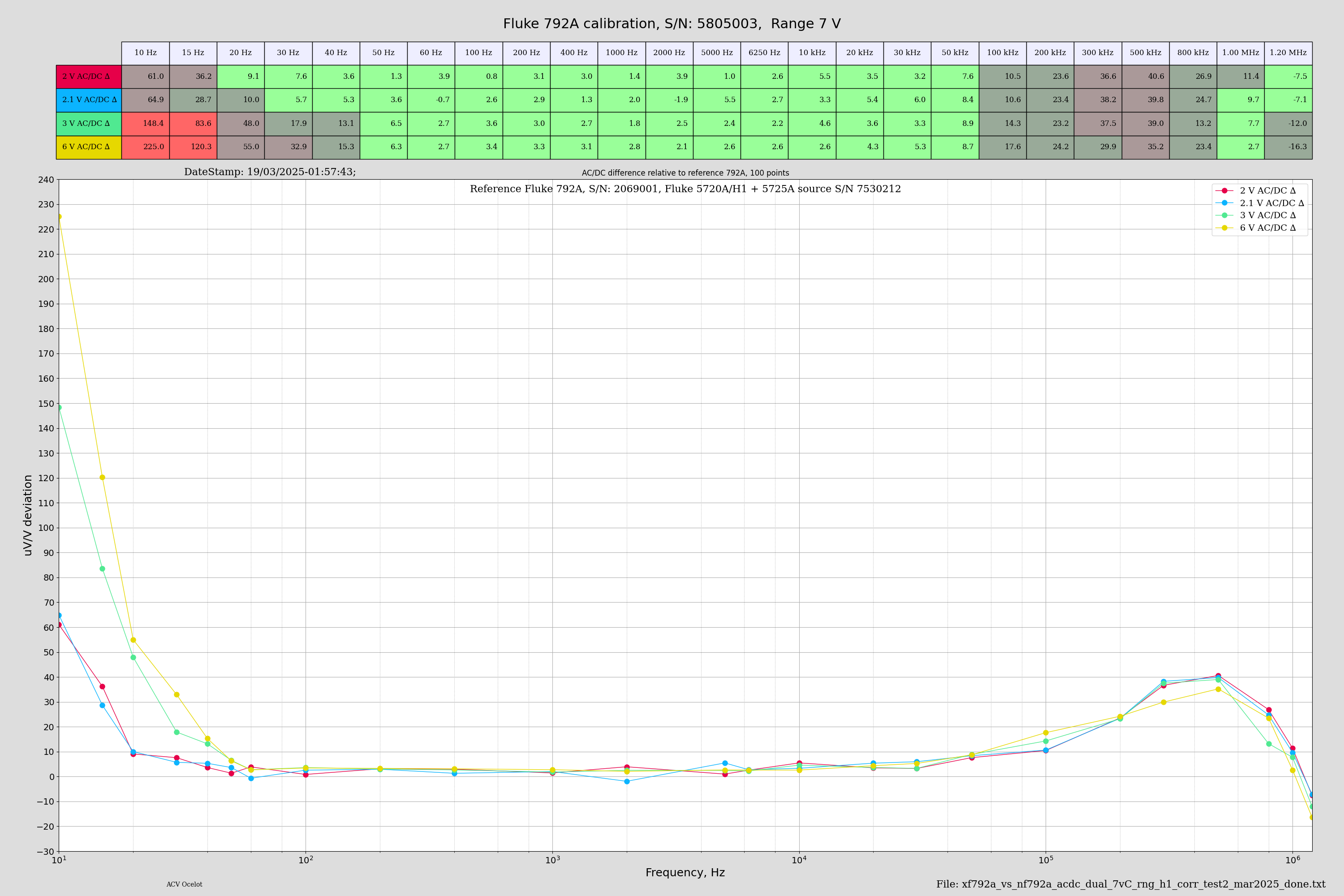Click the 64.9 table cell
The height and width of the screenshot is (896, 1344).
pyautogui.click(x=146, y=100)
